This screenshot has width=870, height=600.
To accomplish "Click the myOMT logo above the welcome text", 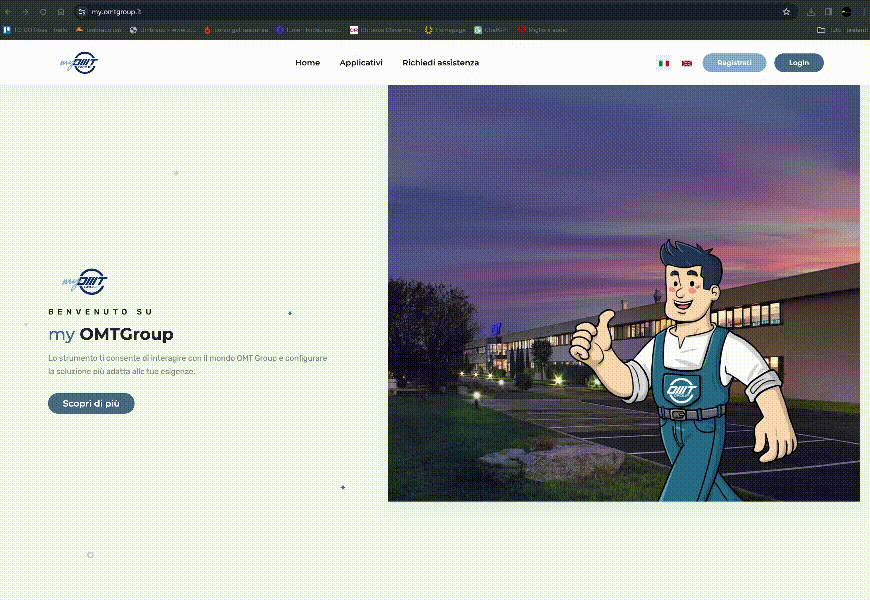I will pos(84,282).
